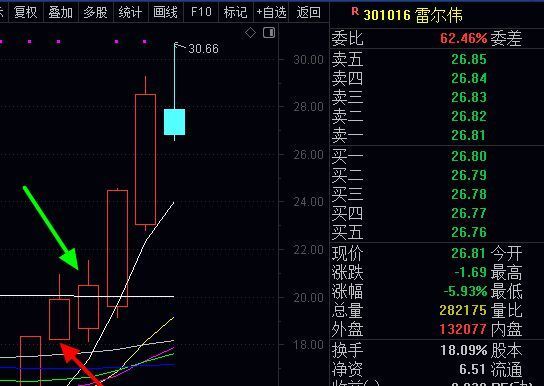
Task: Select 卖四 price 26.84
Action: point(469,78)
